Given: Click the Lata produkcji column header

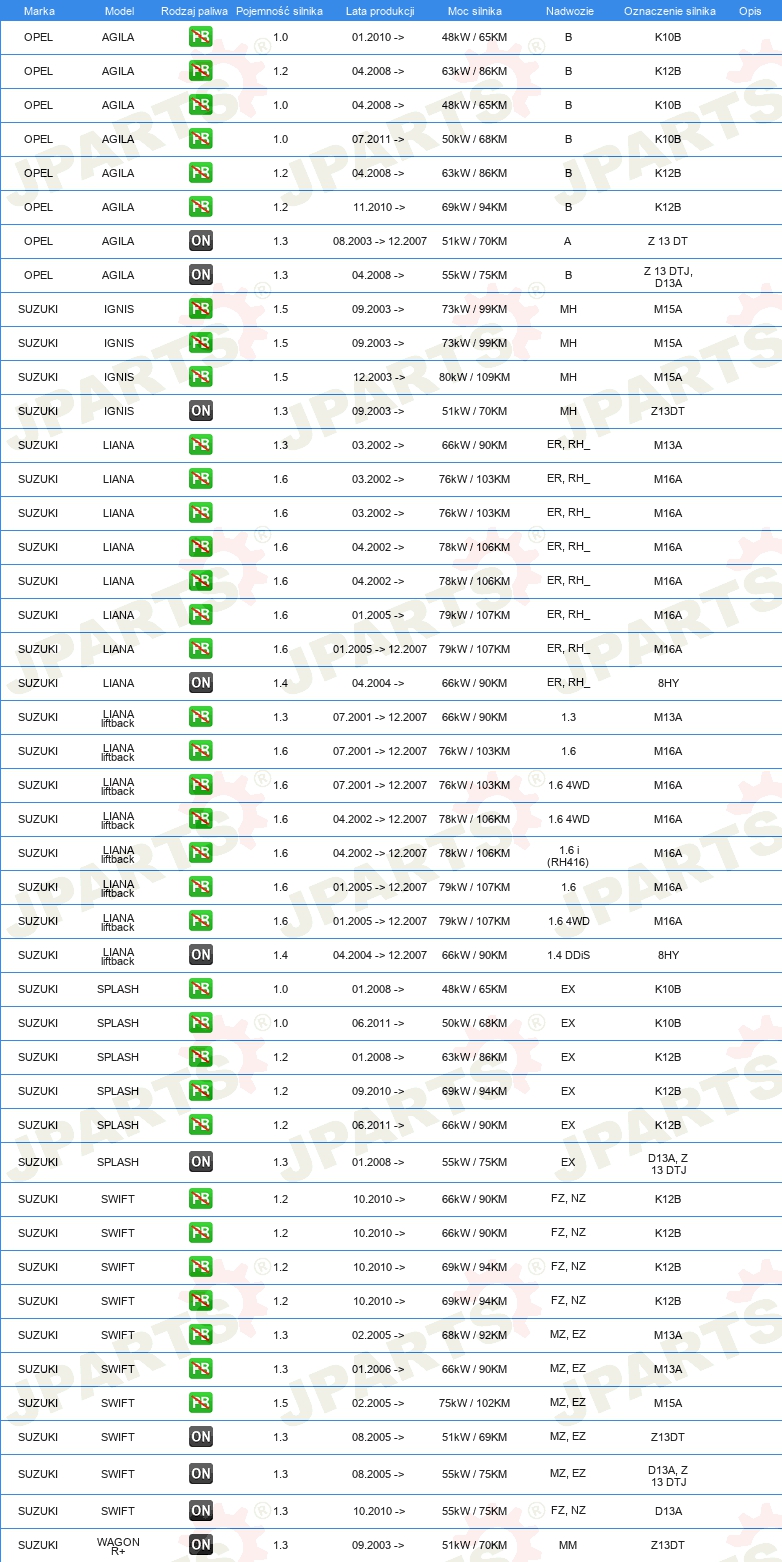Looking at the screenshot, I should click(379, 11).
